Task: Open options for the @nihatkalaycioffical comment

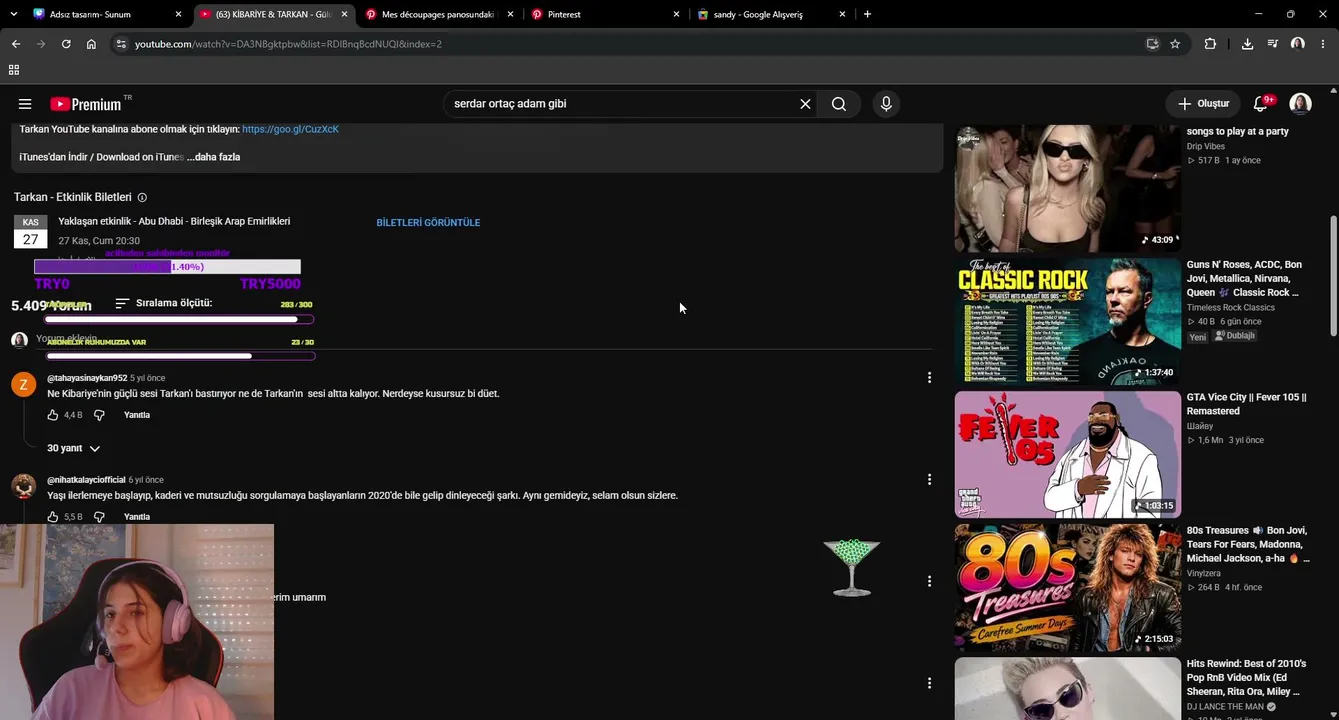Action: (929, 480)
